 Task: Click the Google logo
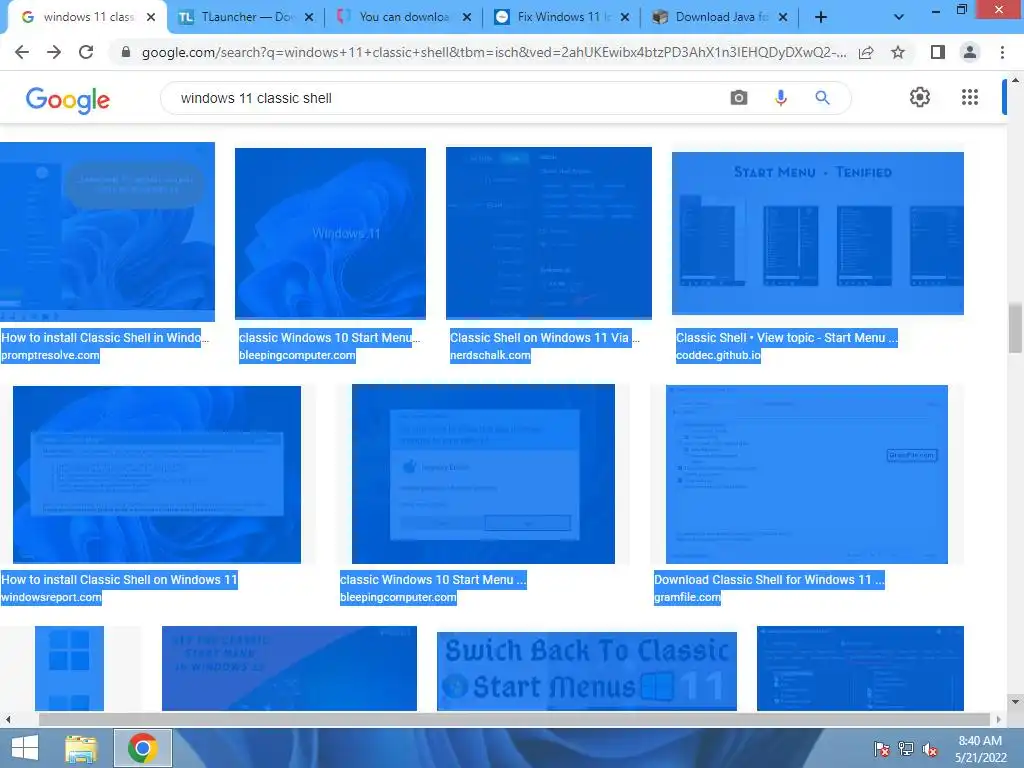[x=67, y=100]
